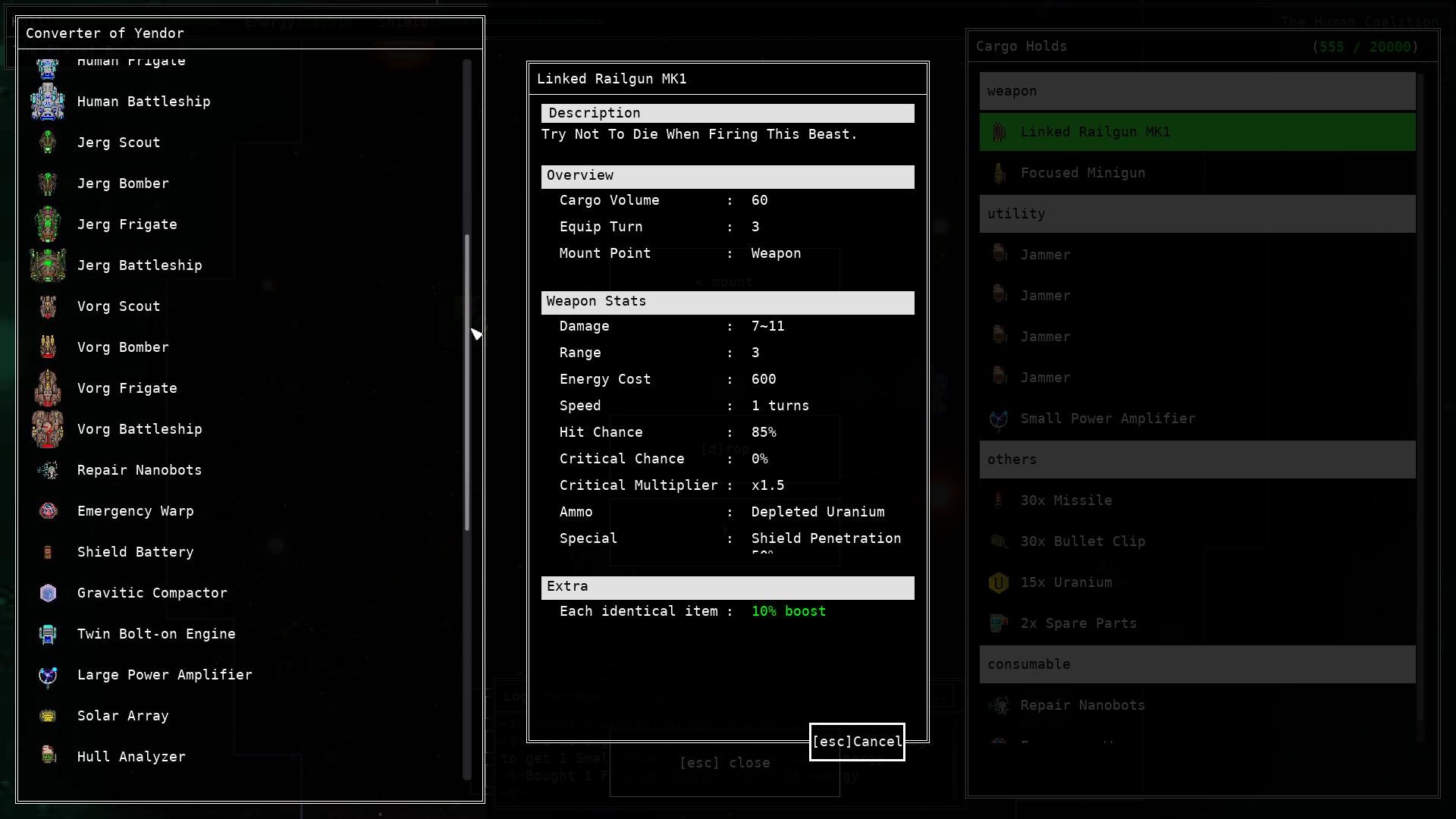Open the others section in Cargo Holds
Screen dimensions: 1456x819
click(1197, 460)
